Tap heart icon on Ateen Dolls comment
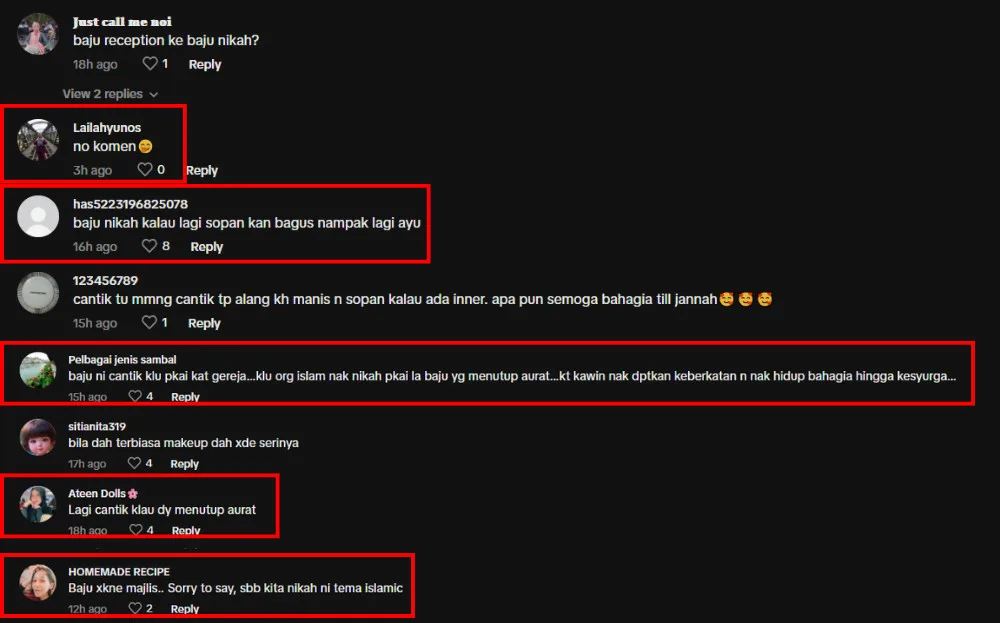Viewport: 1000px width, 623px height. point(135,530)
